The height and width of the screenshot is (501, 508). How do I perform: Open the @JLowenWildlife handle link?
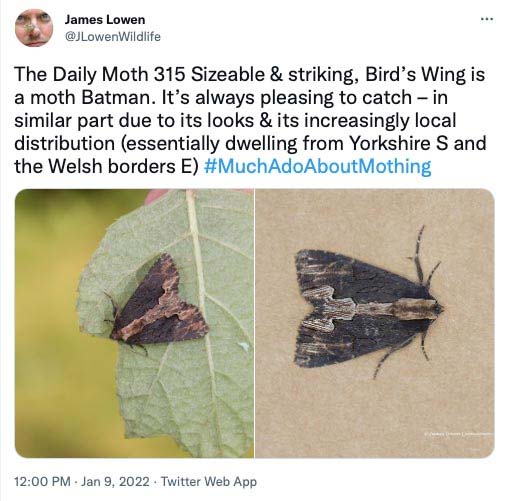pyautogui.click(x=112, y=37)
